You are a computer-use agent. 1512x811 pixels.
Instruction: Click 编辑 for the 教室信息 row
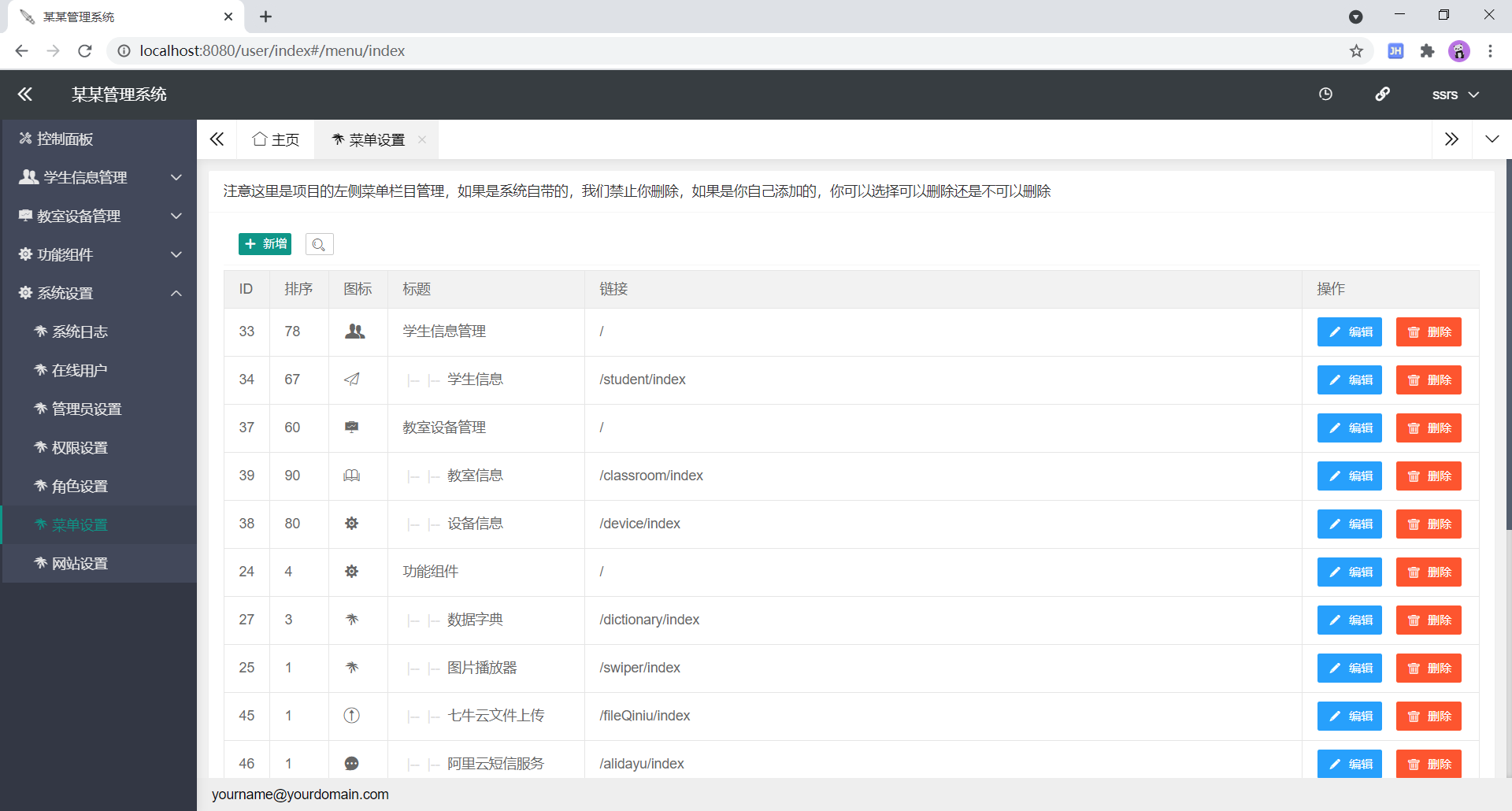coord(1349,476)
